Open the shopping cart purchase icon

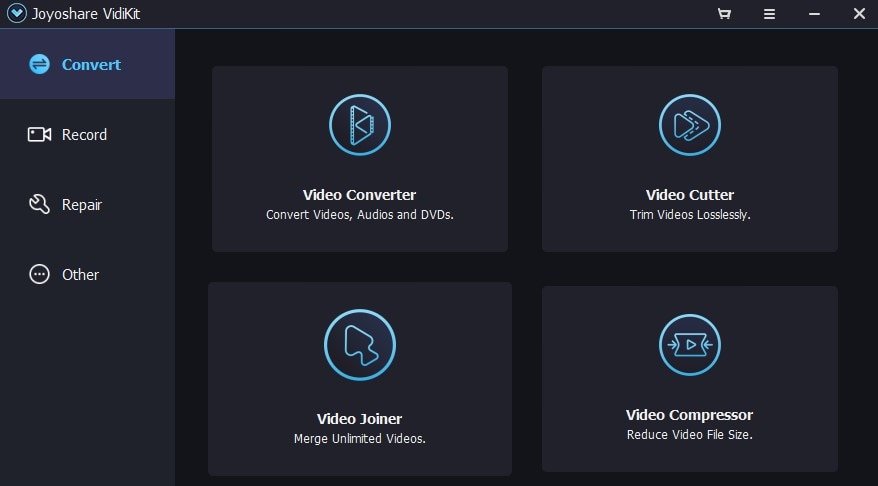[x=724, y=13]
